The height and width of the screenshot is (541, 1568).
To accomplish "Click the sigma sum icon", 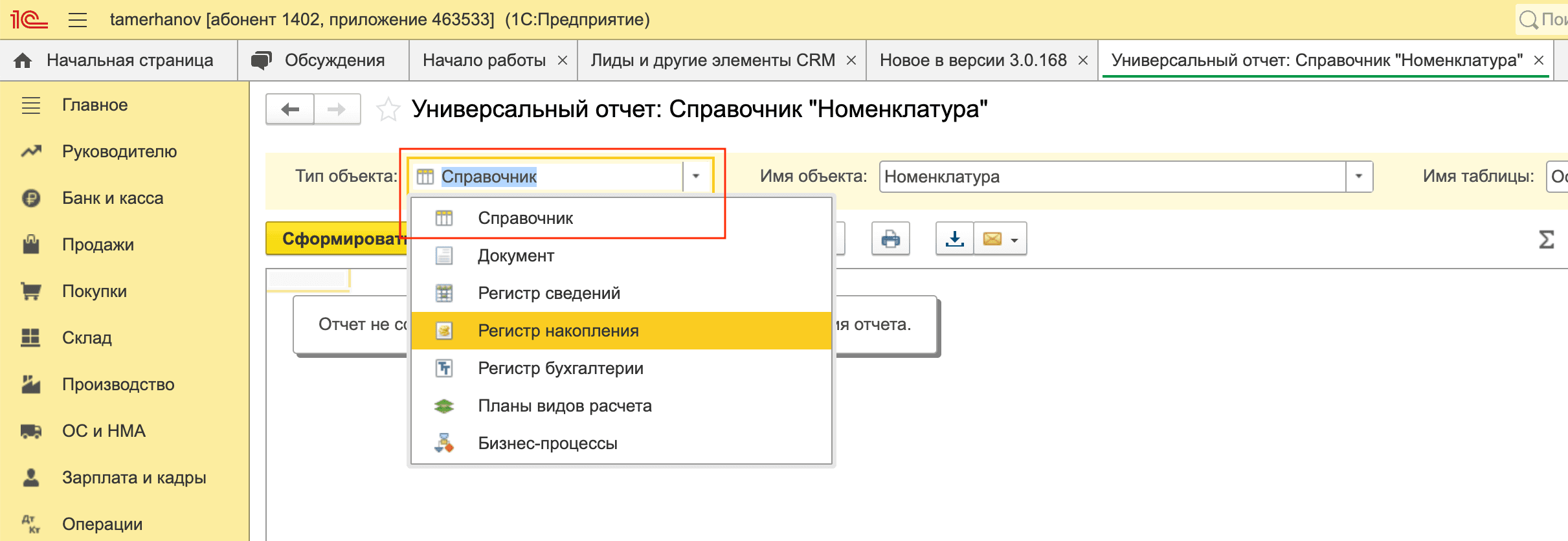I will tap(1547, 239).
